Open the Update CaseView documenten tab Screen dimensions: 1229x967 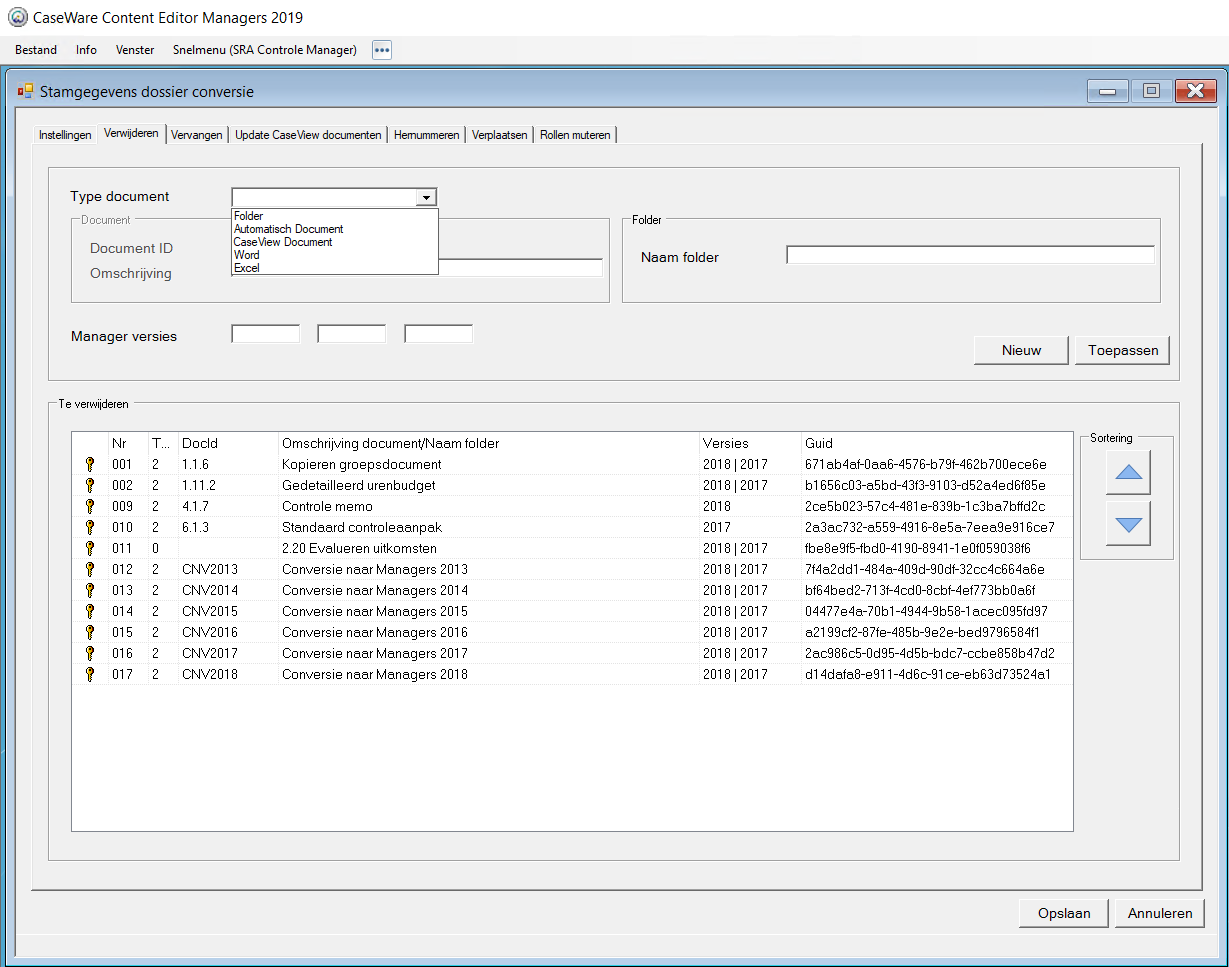[308, 135]
